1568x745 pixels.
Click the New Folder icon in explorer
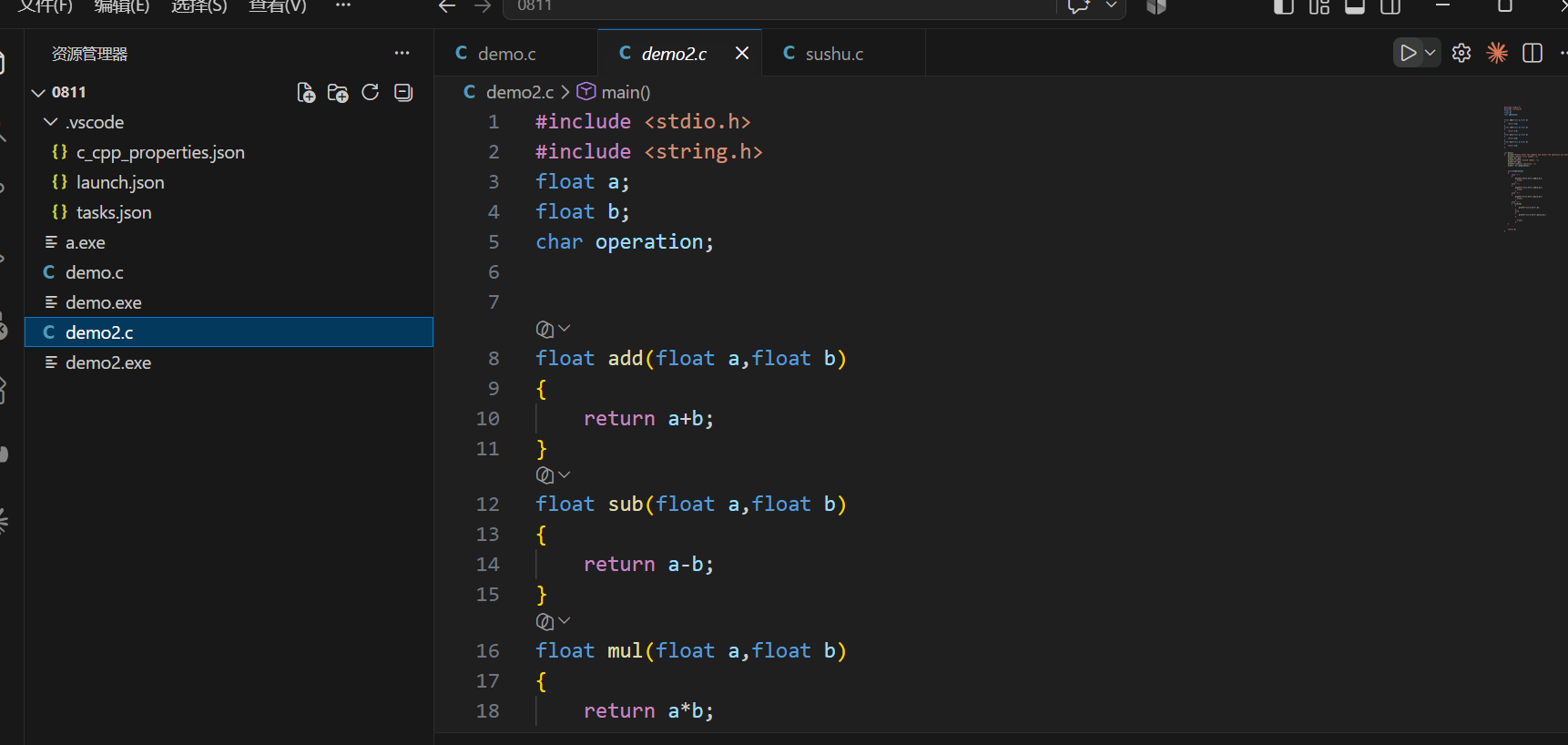tap(338, 92)
